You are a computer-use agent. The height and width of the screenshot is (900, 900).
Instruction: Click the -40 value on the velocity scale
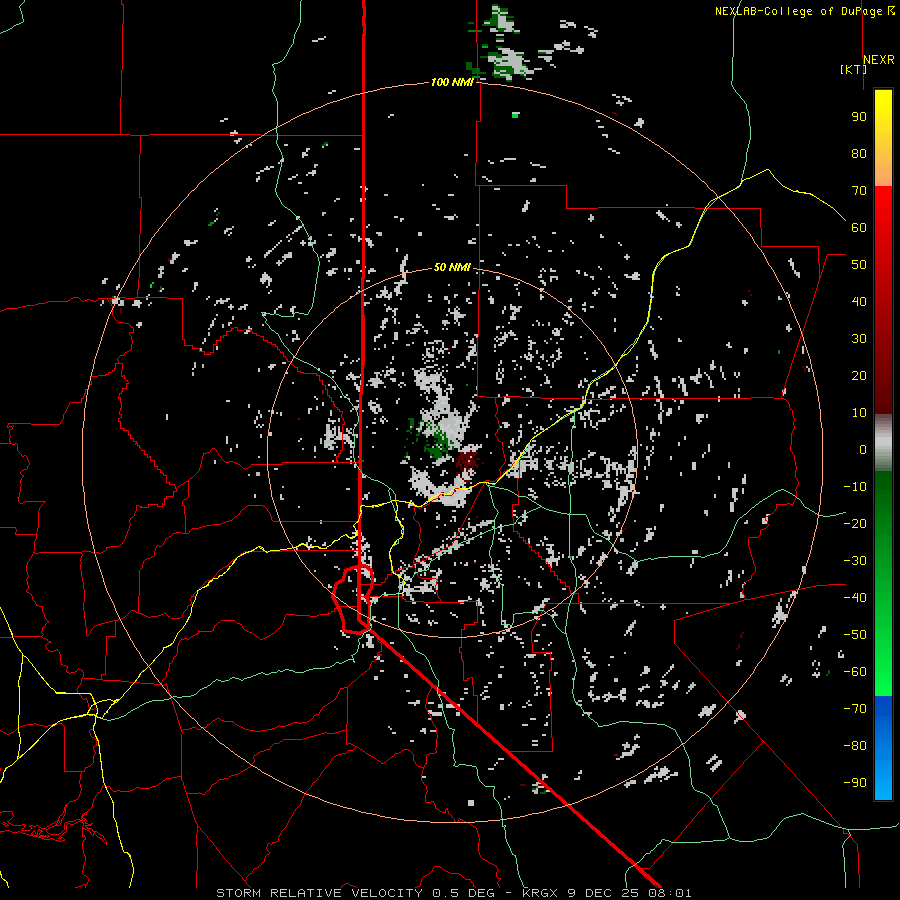coord(855,598)
